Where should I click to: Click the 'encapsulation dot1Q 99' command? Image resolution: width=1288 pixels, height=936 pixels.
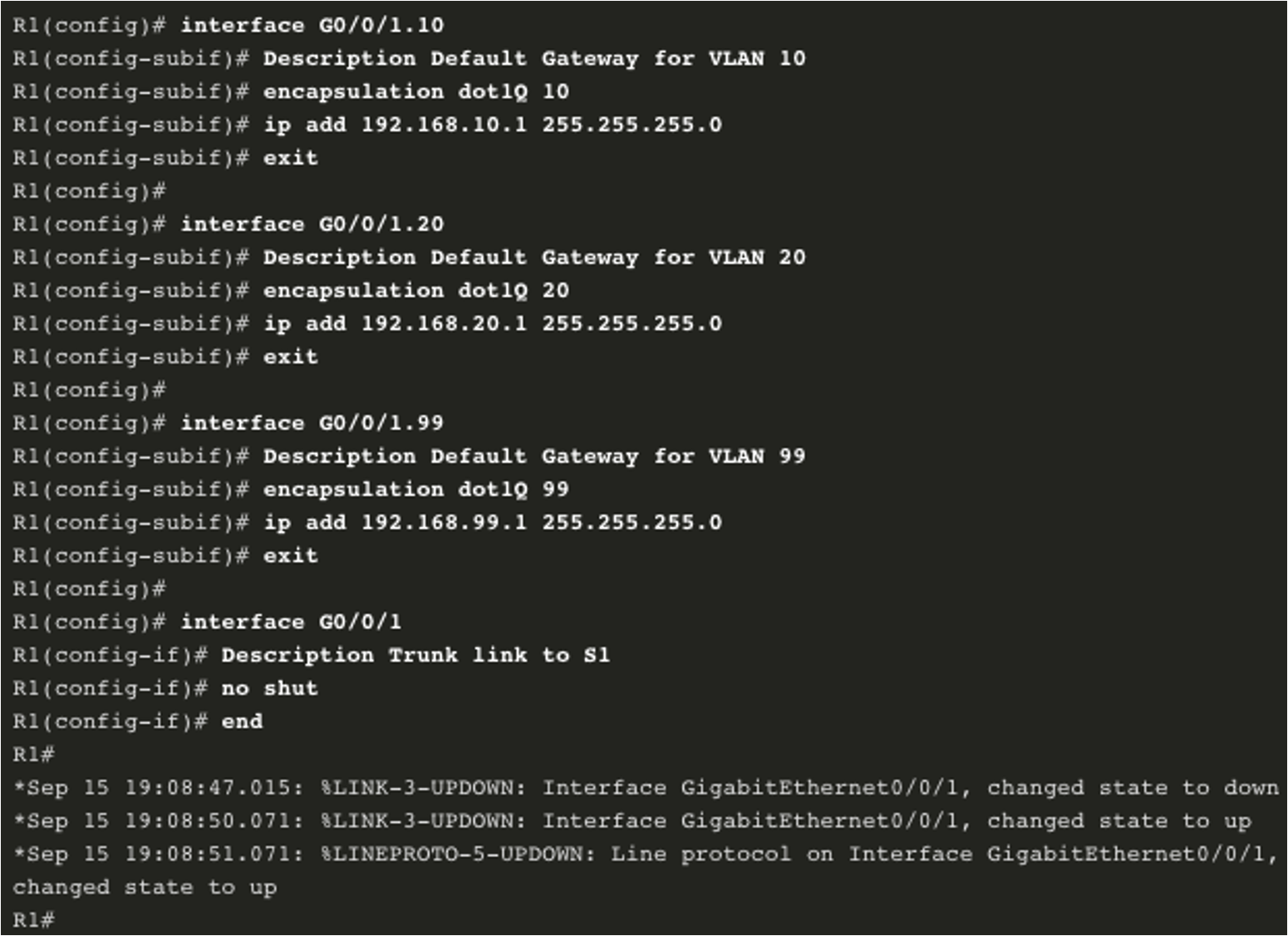pos(416,489)
